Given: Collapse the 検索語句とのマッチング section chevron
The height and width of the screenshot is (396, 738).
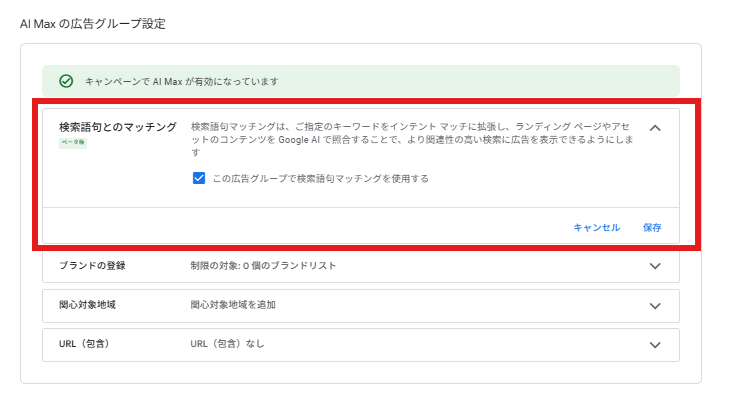Looking at the screenshot, I should (x=655, y=128).
